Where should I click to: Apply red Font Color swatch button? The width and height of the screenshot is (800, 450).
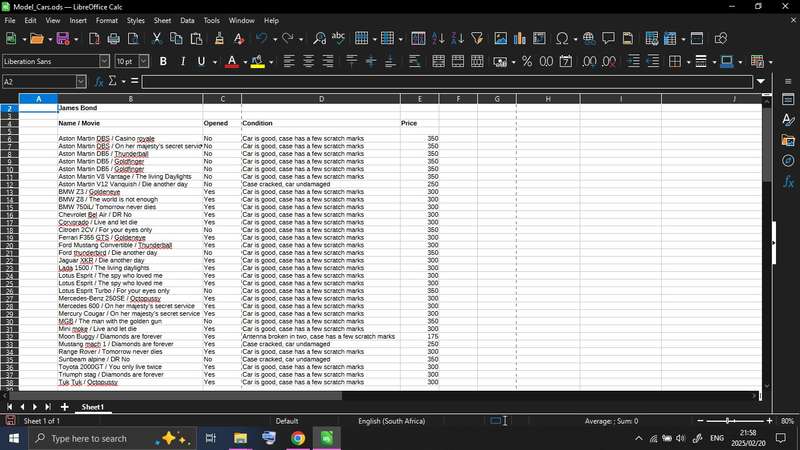pyautogui.click(x=232, y=62)
